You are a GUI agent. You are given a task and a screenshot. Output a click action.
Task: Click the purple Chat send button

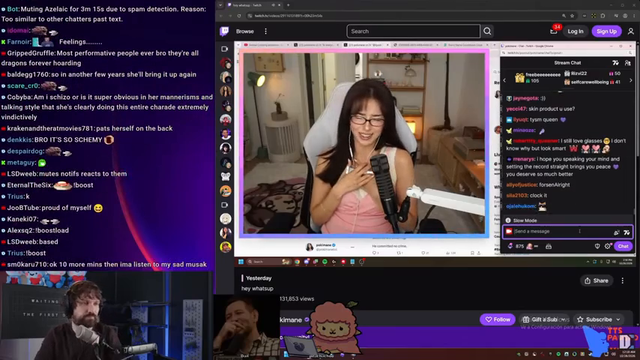click(x=623, y=246)
